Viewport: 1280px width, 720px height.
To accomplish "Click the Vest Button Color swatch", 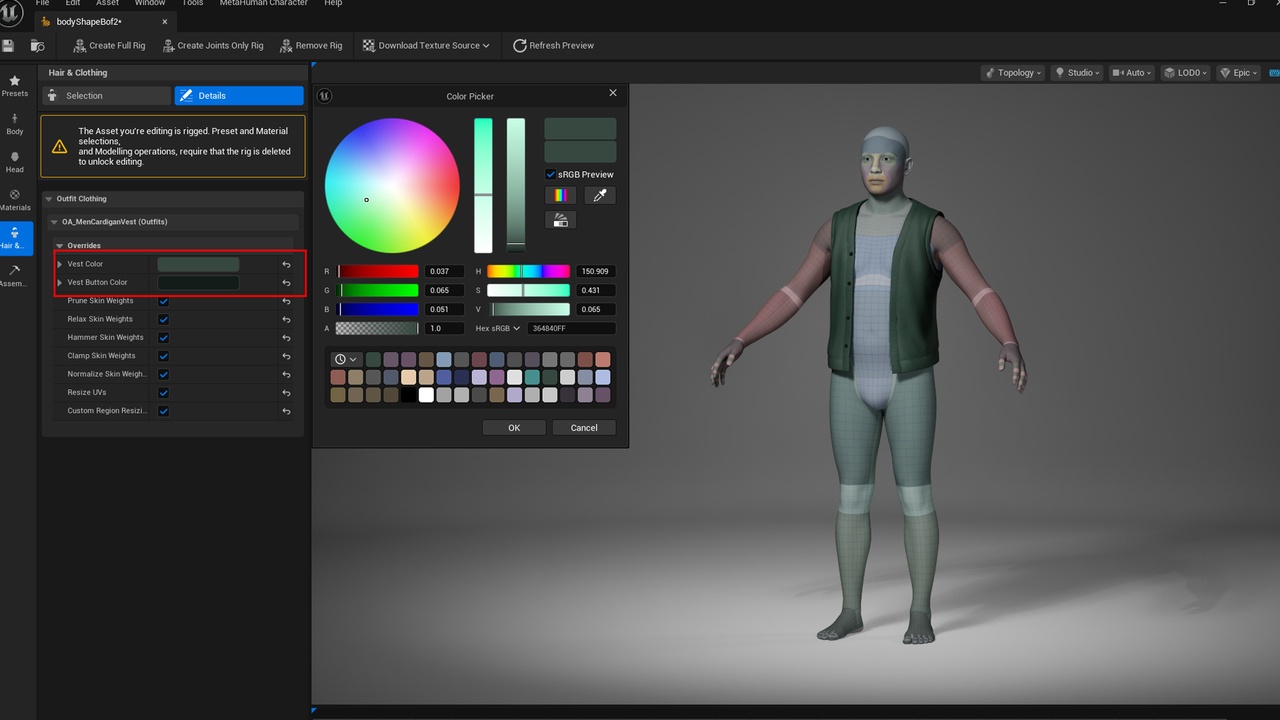I will click(198, 283).
